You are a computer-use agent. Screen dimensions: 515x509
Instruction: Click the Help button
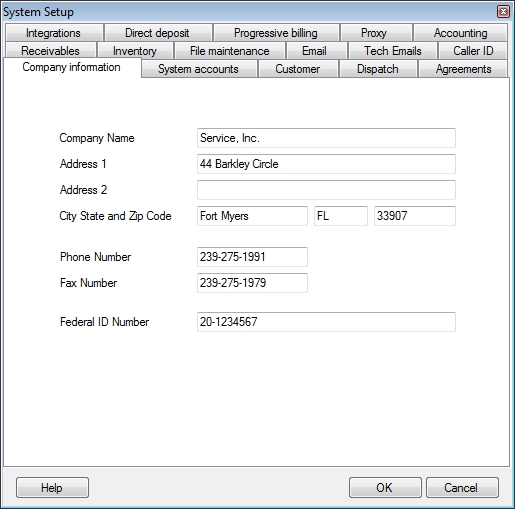52,488
